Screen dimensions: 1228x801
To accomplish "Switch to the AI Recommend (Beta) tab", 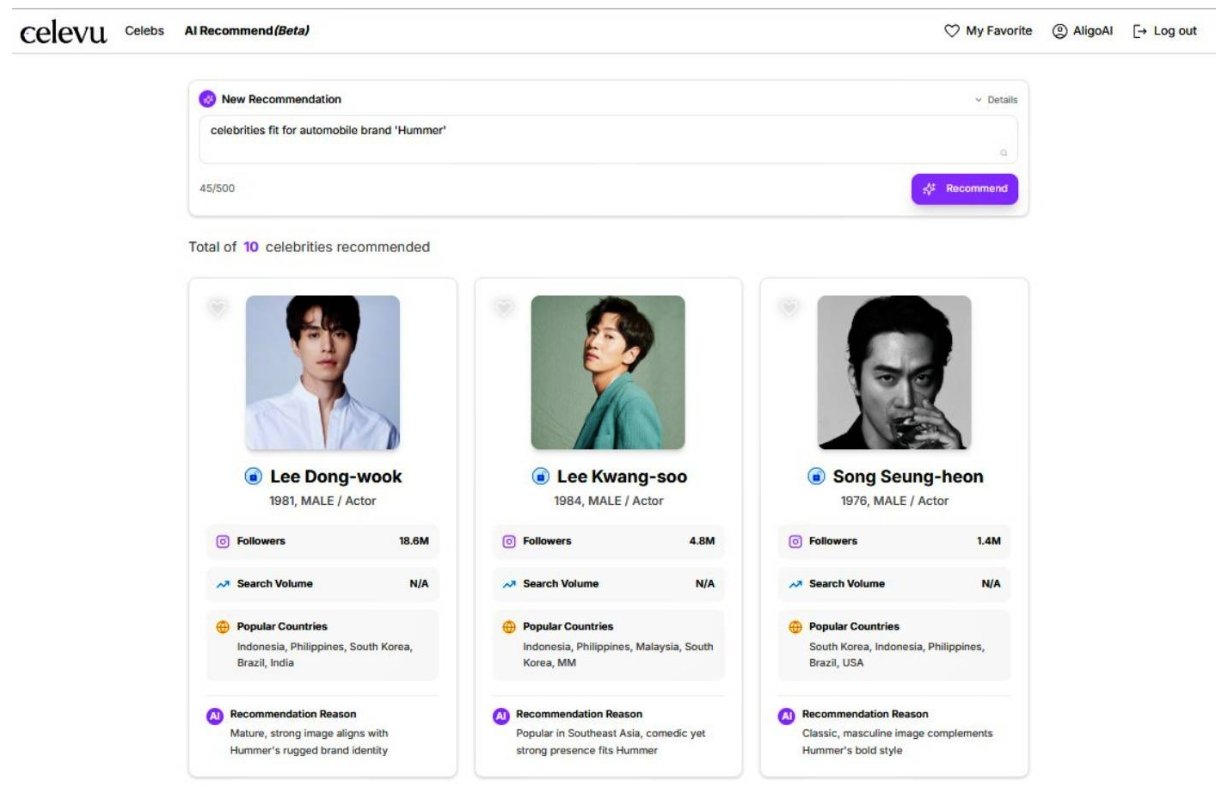I will [x=247, y=31].
